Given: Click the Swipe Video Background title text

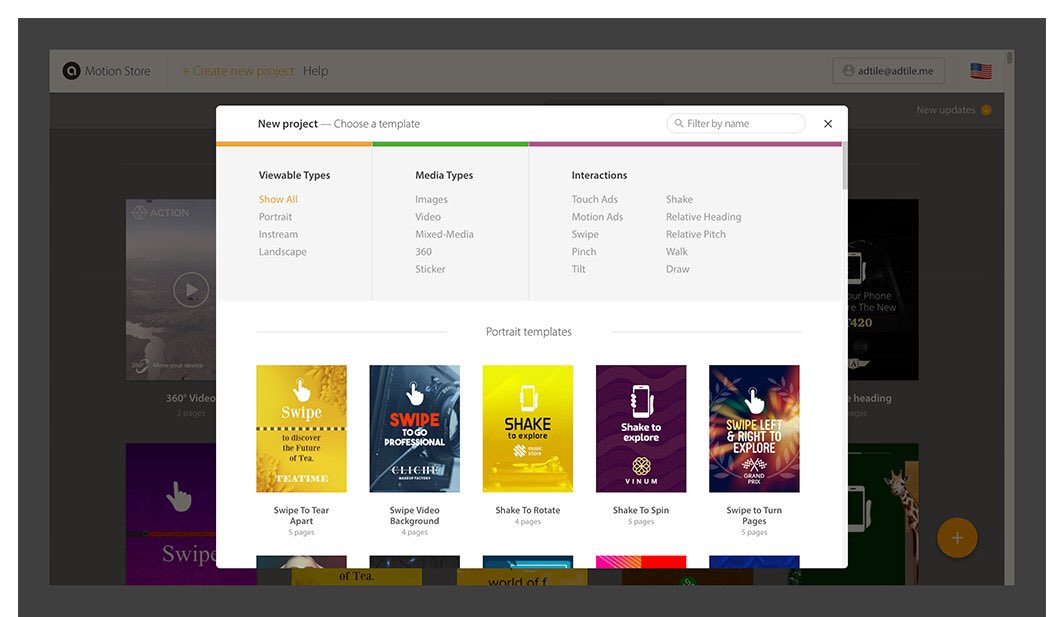Looking at the screenshot, I should click(x=415, y=516).
